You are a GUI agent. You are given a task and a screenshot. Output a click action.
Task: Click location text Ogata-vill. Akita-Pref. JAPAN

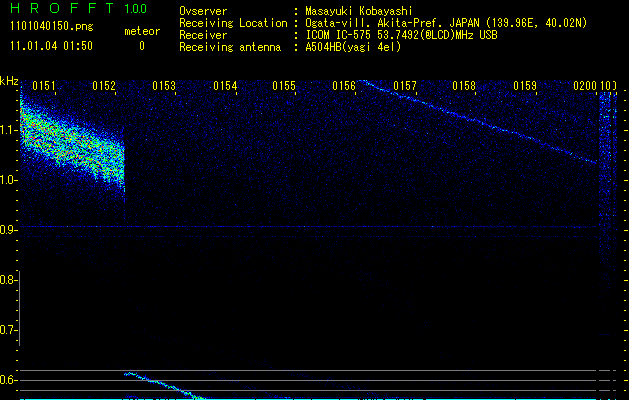392,23
